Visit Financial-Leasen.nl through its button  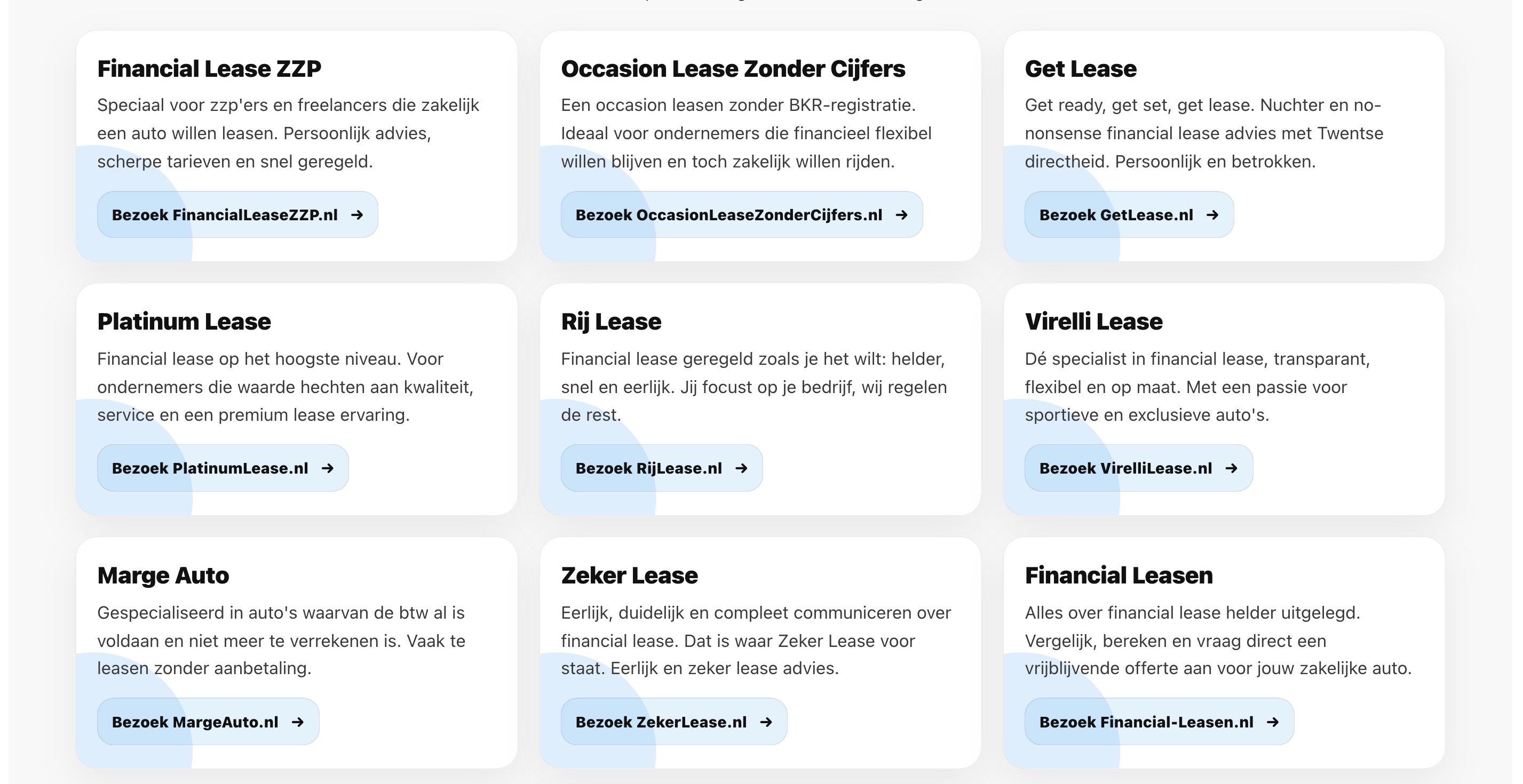point(1146,722)
